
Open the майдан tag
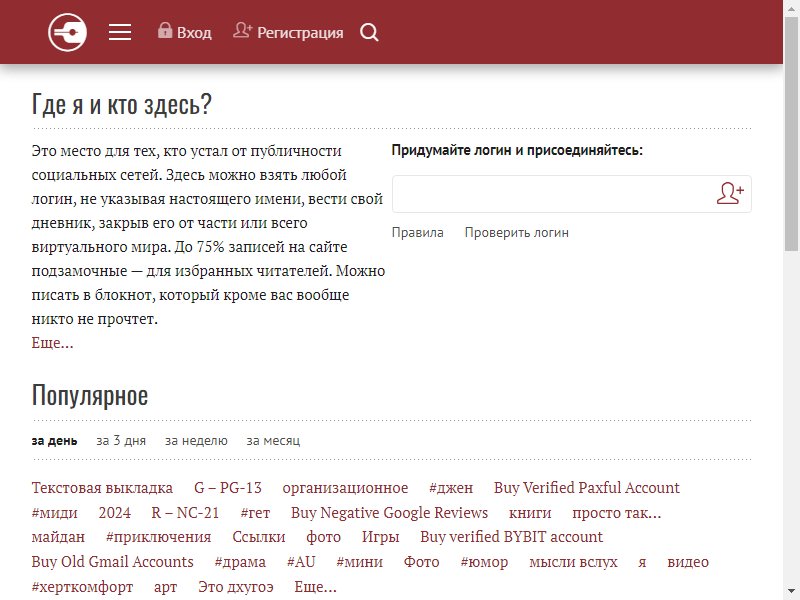click(58, 537)
